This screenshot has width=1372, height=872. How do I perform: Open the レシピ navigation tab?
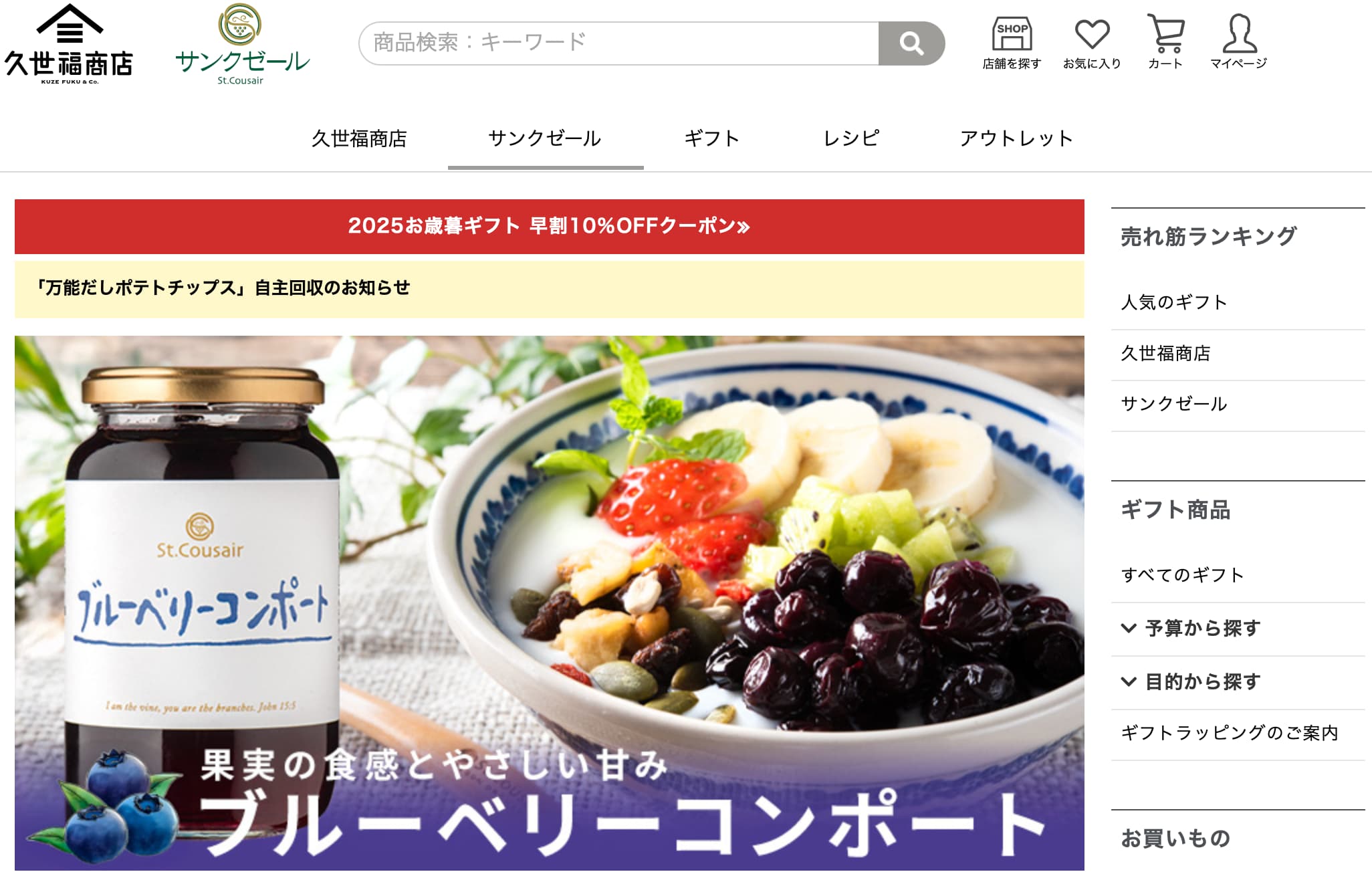(851, 138)
